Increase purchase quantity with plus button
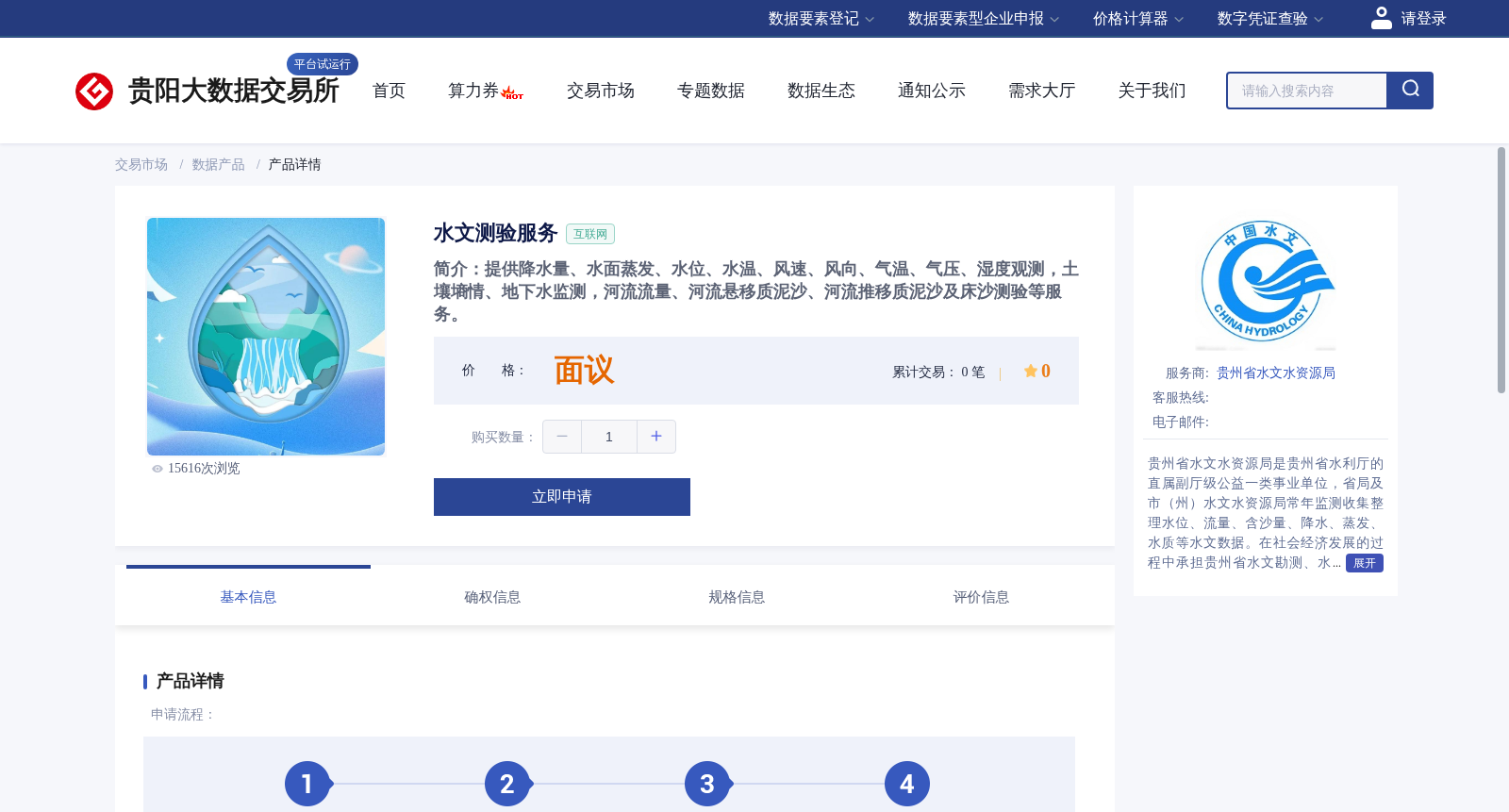The width and height of the screenshot is (1509, 812). coord(656,437)
